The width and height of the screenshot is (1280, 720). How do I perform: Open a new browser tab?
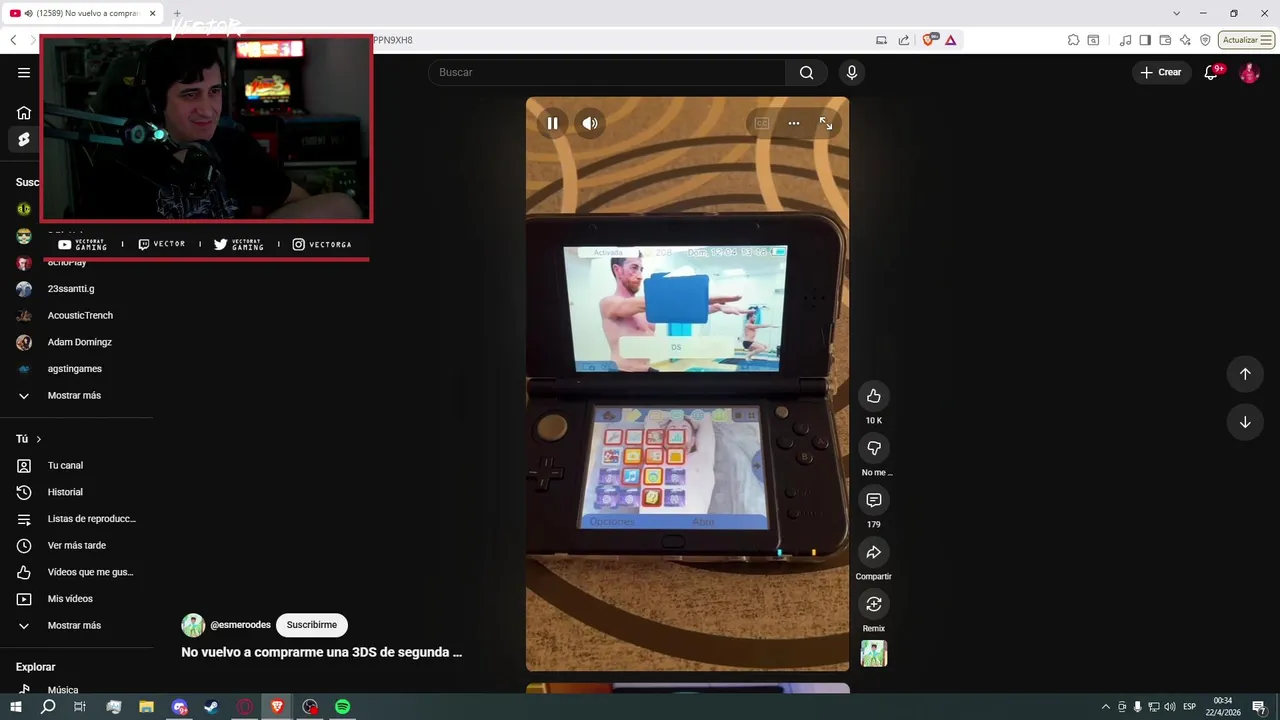(177, 13)
